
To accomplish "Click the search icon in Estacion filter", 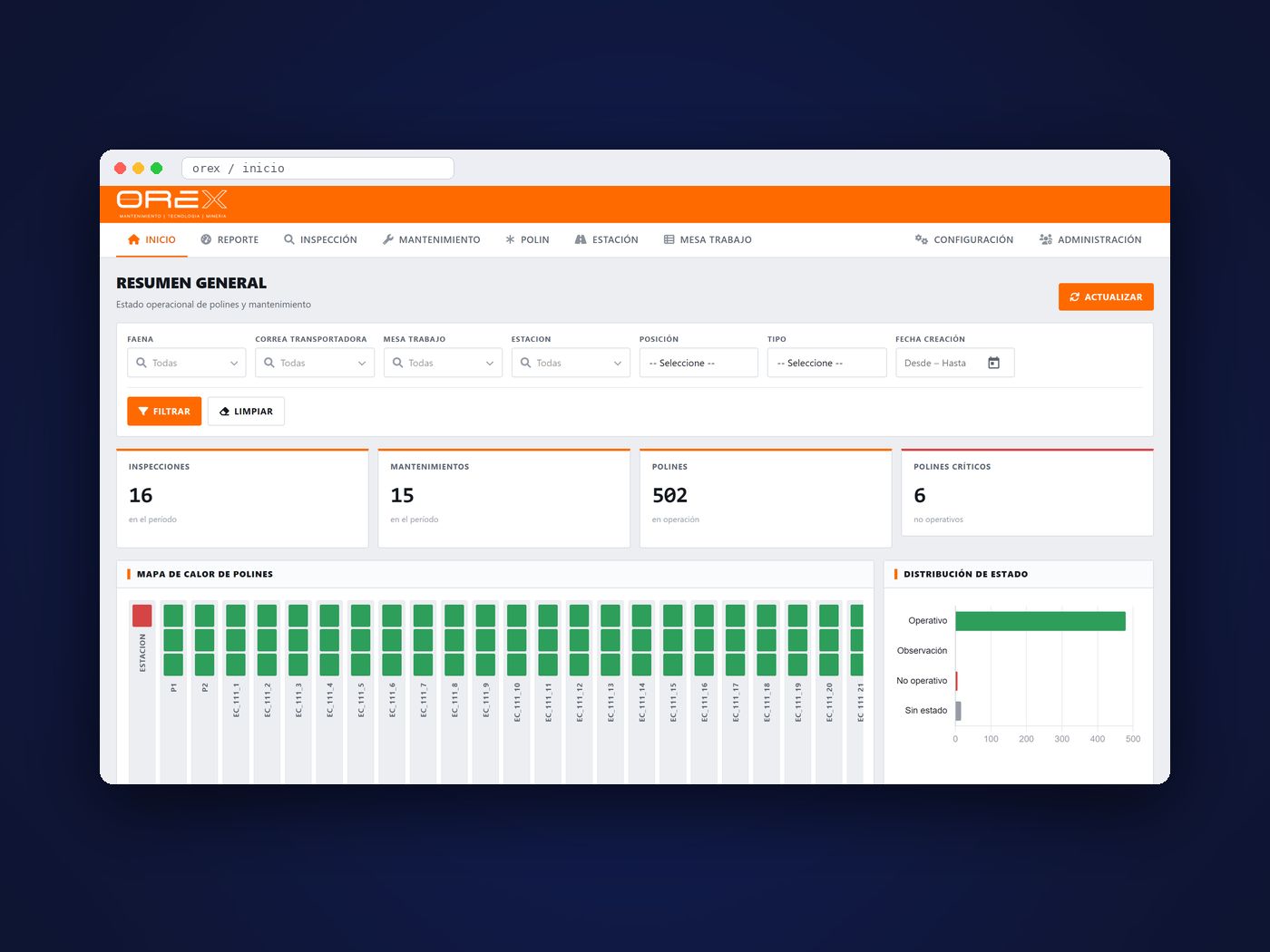I will (x=525, y=363).
